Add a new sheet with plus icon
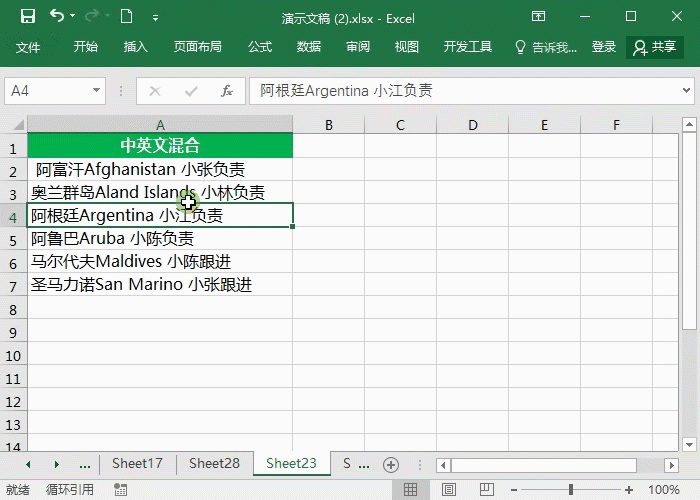This screenshot has height=500, width=700. [x=391, y=464]
